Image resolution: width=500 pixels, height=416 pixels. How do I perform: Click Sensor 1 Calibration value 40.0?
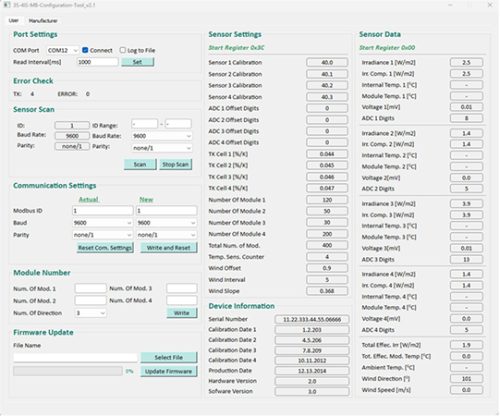tap(327, 62)
